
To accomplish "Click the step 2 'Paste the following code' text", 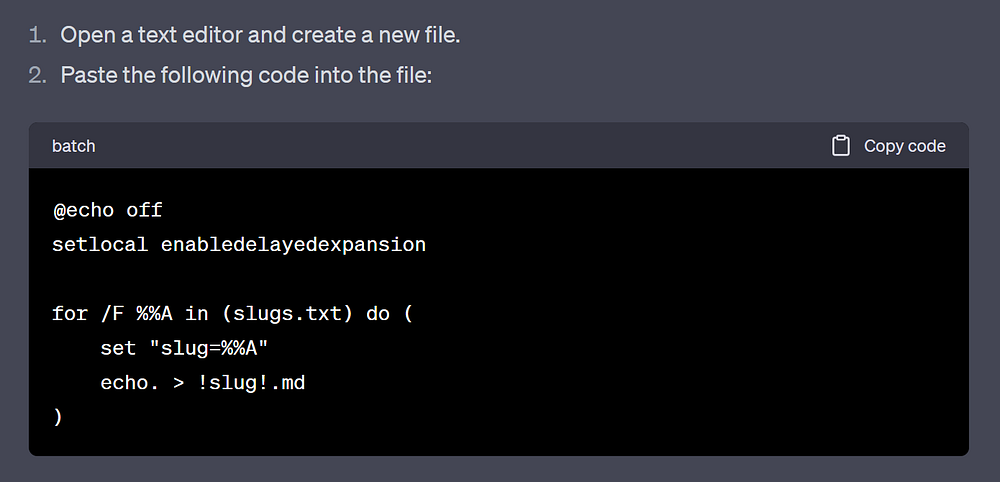I will [246, 75].
